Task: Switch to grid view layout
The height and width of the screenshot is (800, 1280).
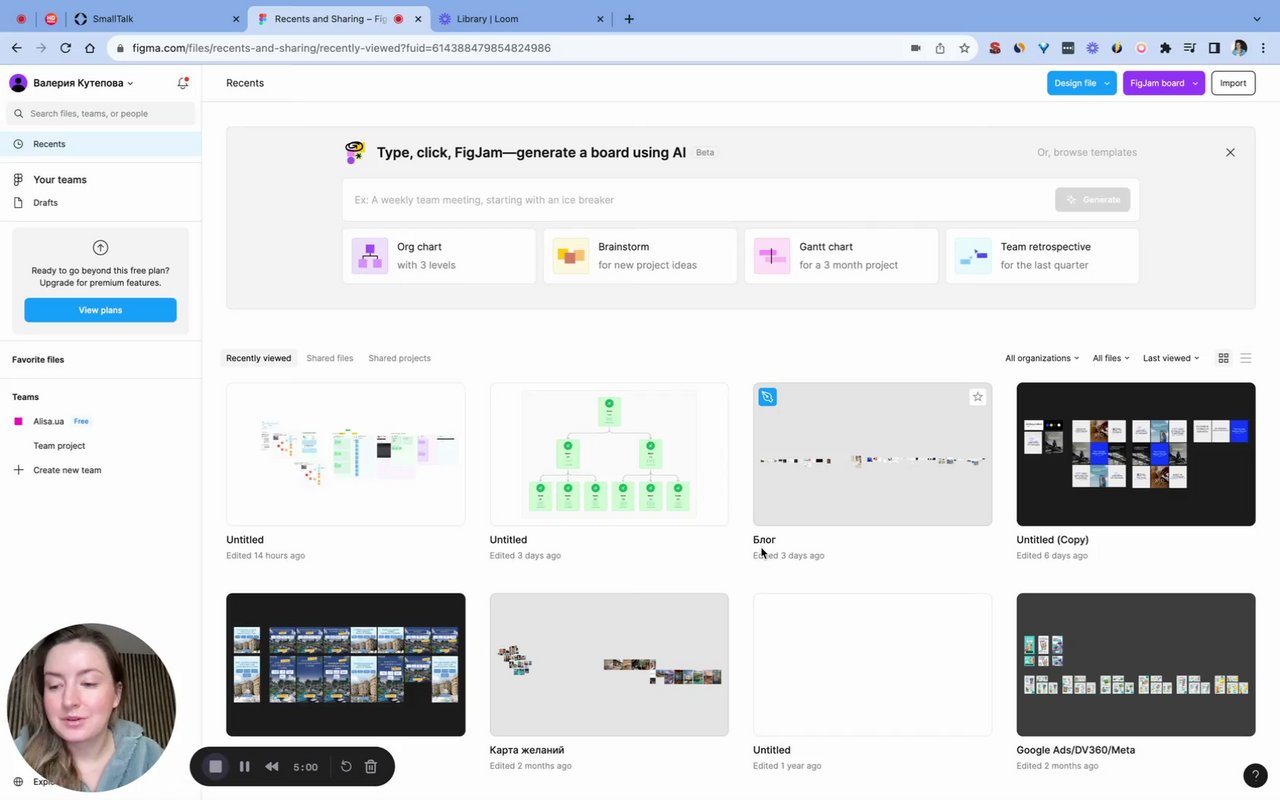Action: tap(1223, 358)
